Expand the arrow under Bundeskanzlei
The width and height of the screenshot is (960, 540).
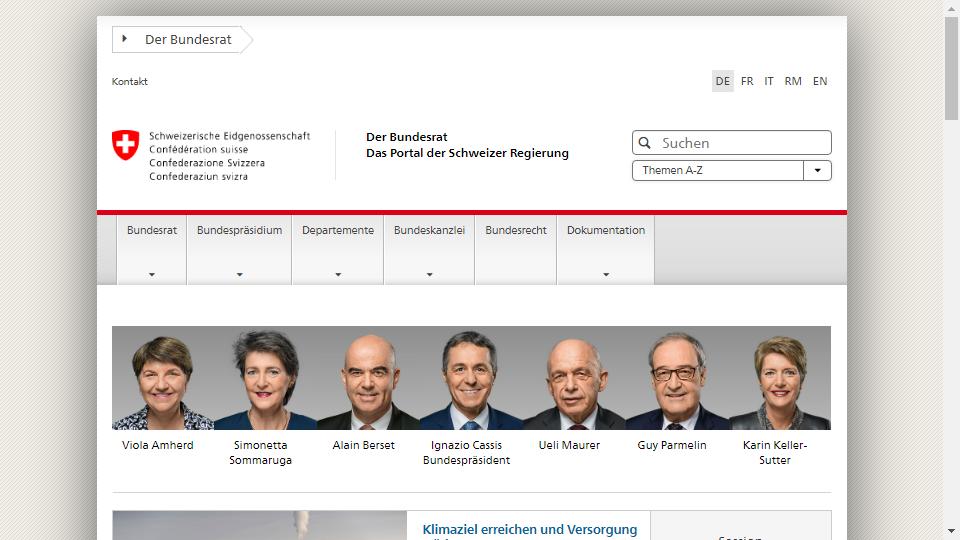[x=429, y=274]
